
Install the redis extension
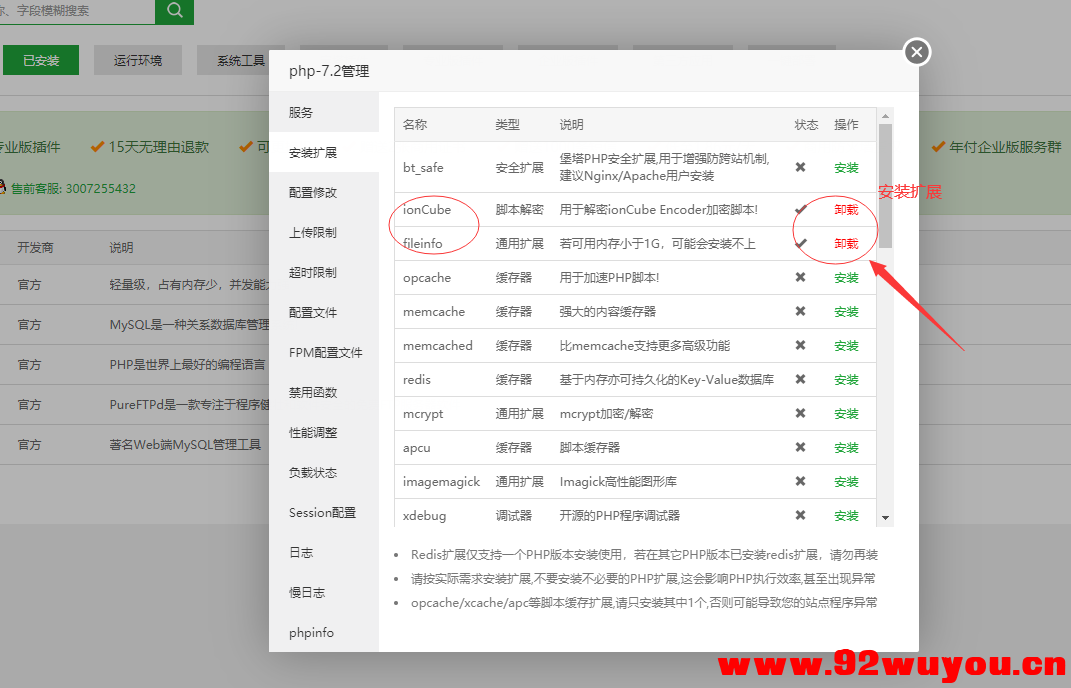tap(846, 379)
